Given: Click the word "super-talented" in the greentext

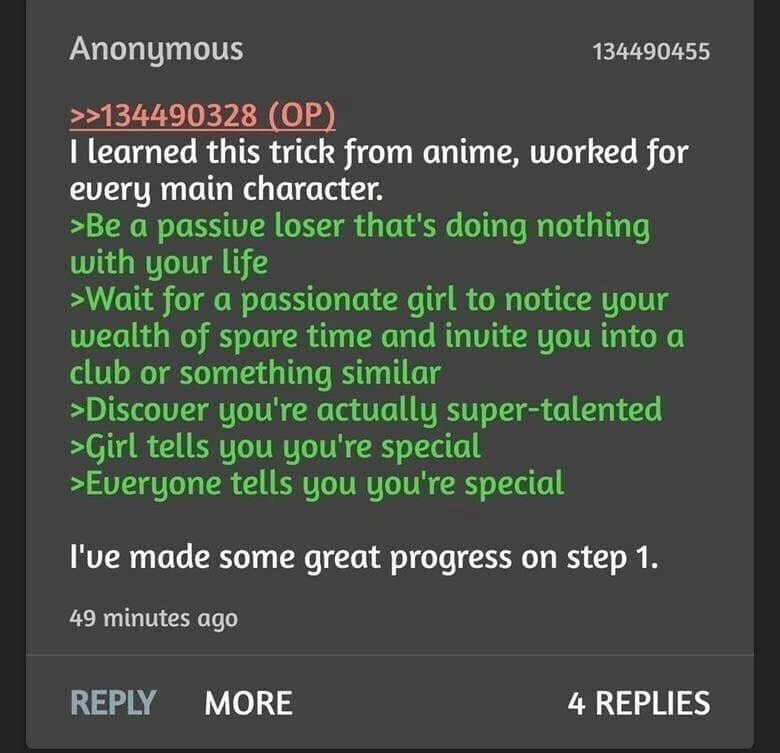Looking at the screenshot, I should [554, 411].
